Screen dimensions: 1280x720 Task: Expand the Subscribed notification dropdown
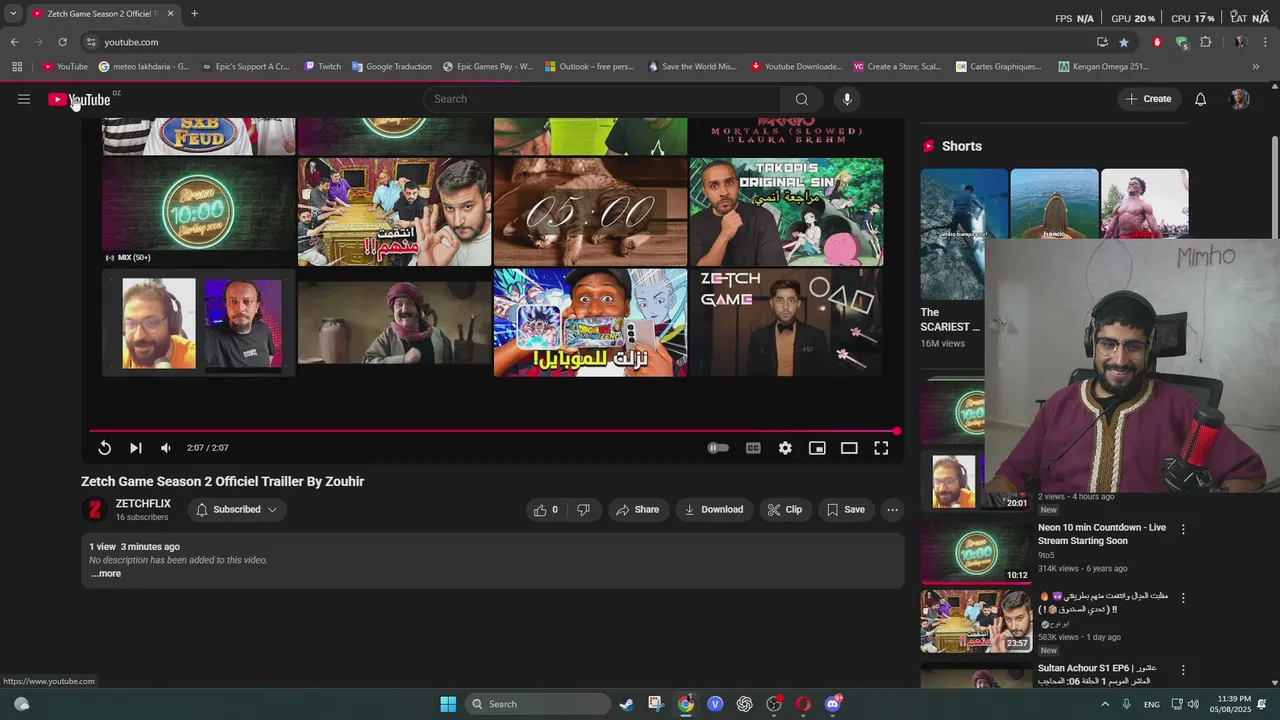236,510
